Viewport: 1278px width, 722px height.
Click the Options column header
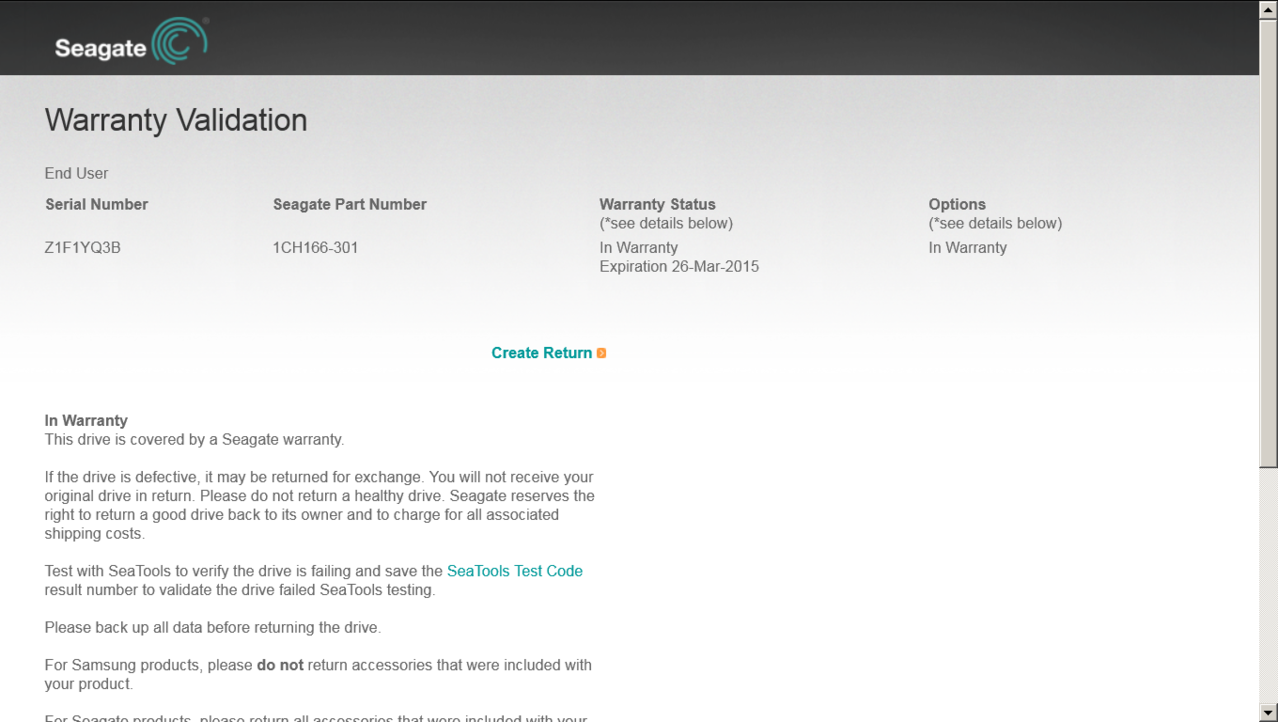957,204
